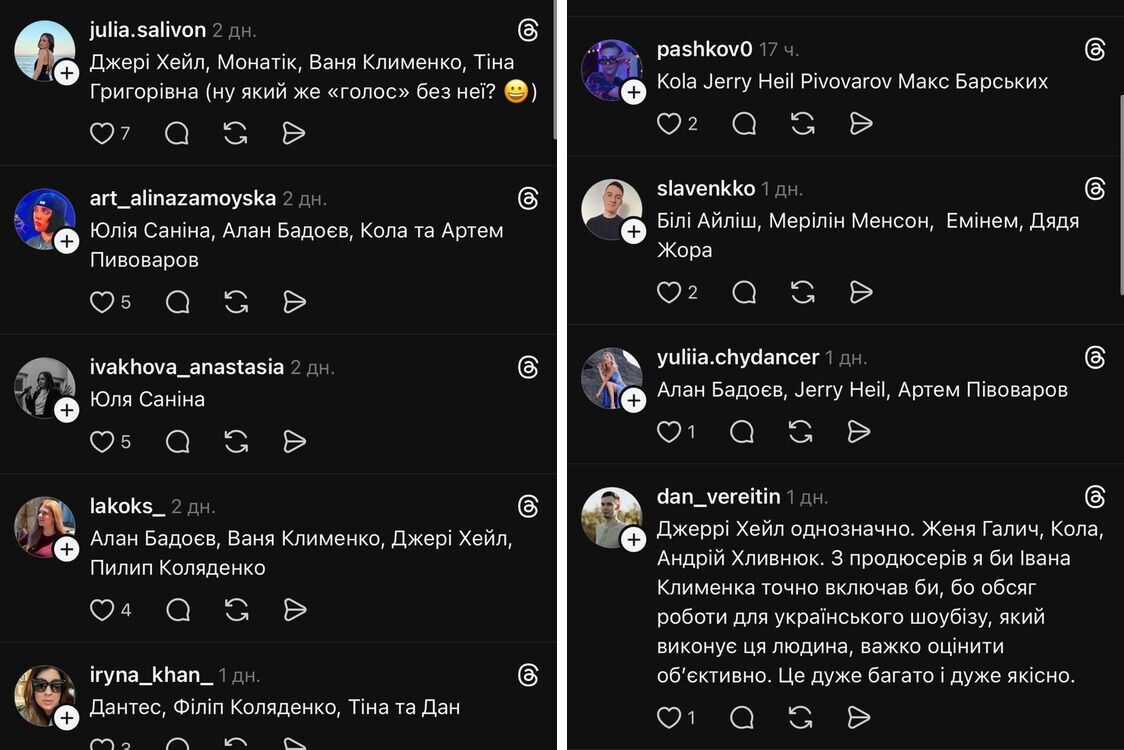Screen dimensions: 1124x750
Task: Open yuliia.chydancer's avatar thumbnail
Action: tap(612, 377)
